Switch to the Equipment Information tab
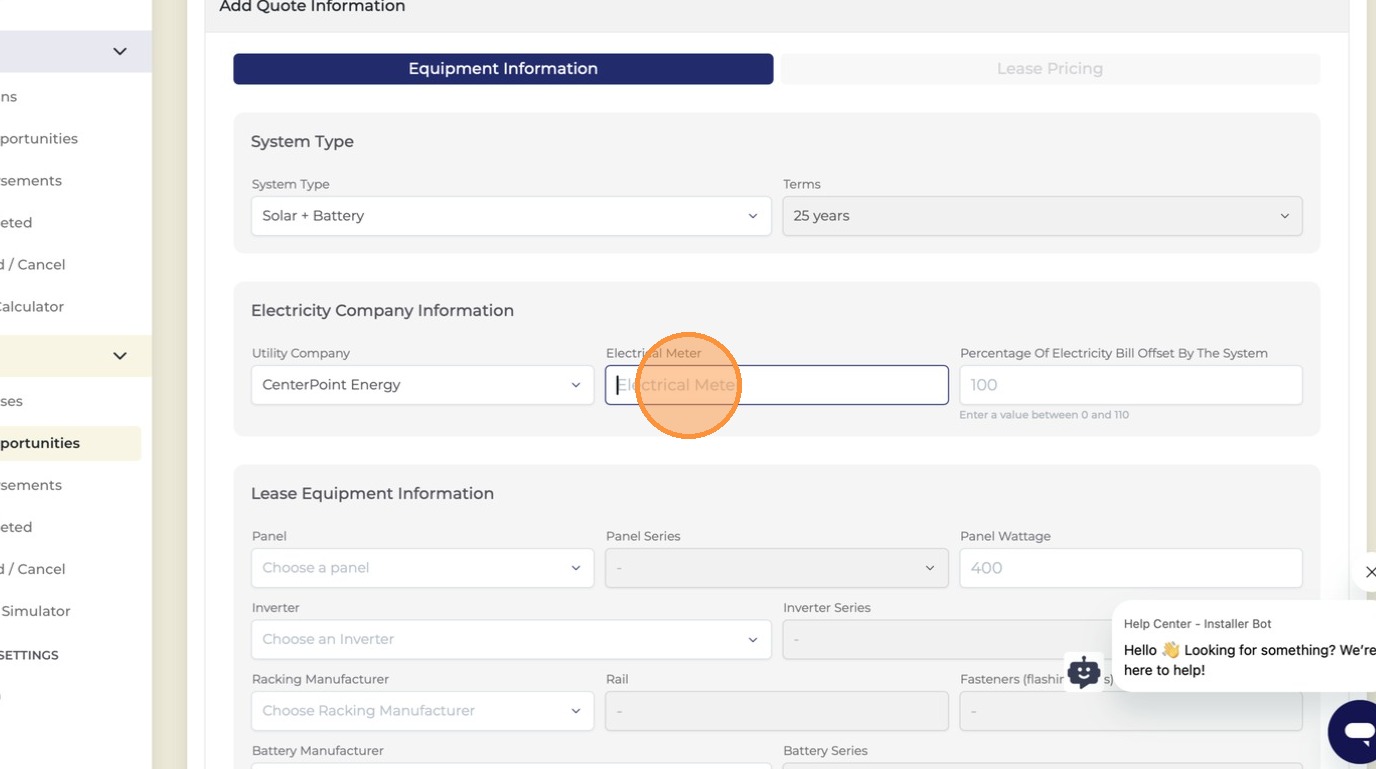 (503, 69)
